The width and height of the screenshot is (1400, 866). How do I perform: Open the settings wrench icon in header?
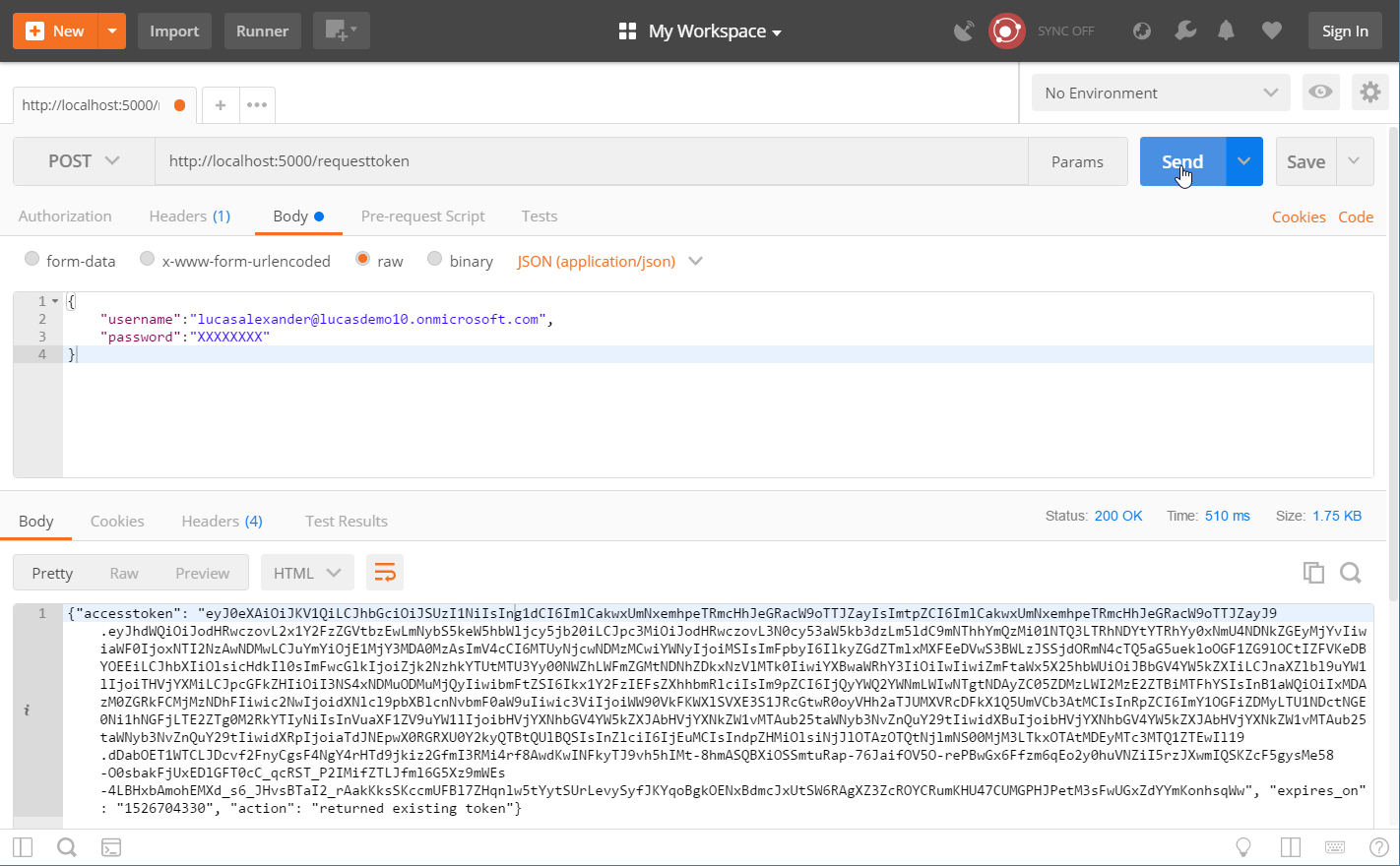pos(1185,31)
